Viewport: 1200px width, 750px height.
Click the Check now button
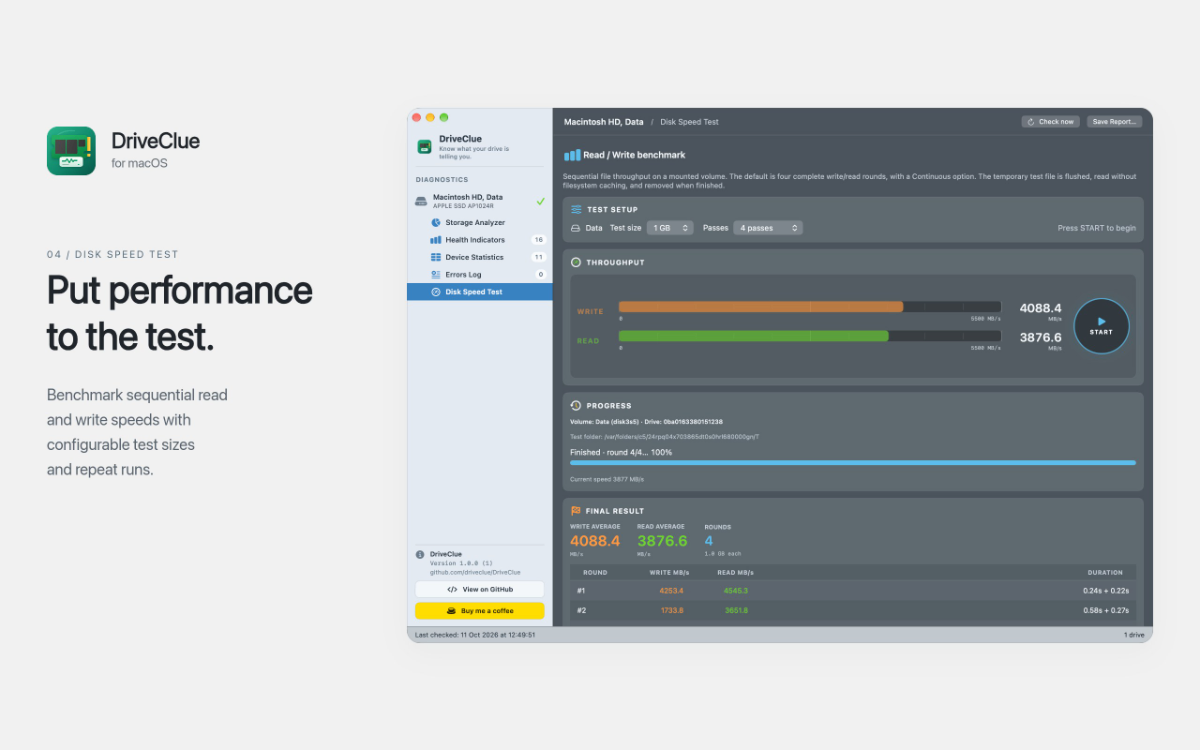click(x=1050, y=122)
